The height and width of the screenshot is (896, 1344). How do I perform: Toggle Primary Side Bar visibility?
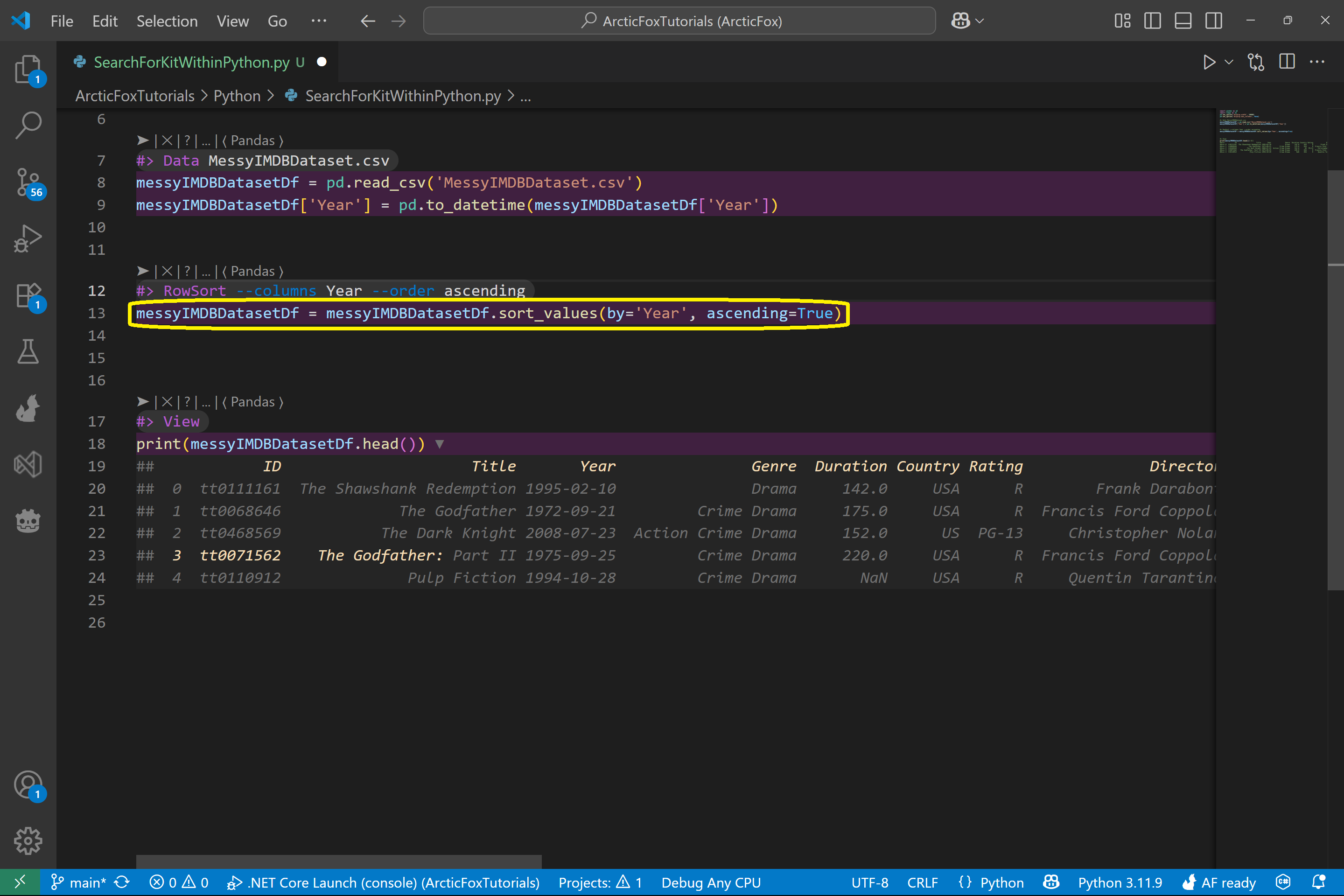(x=1153, y=21)
